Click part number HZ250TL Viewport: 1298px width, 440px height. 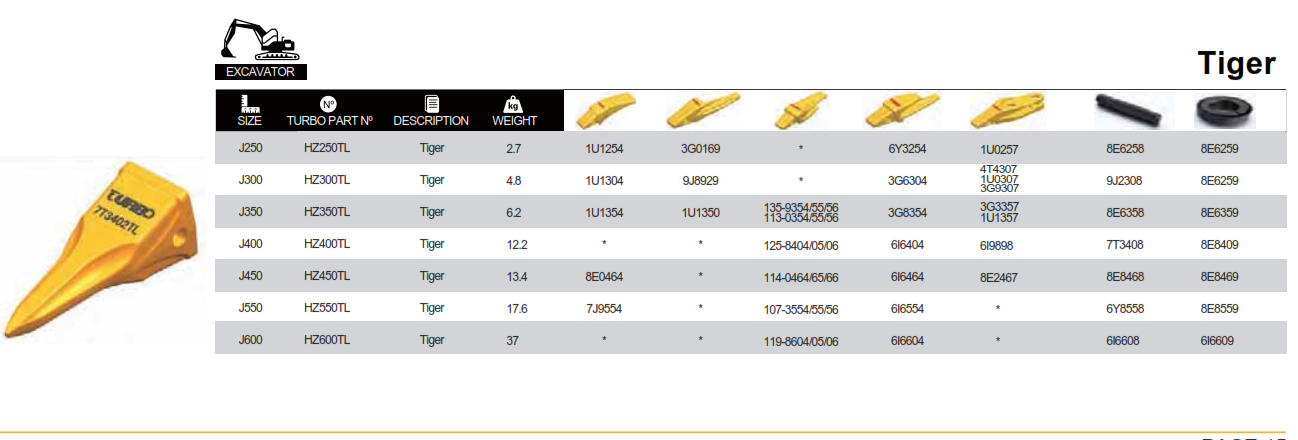pyautogui.click(x=327, y=148)
